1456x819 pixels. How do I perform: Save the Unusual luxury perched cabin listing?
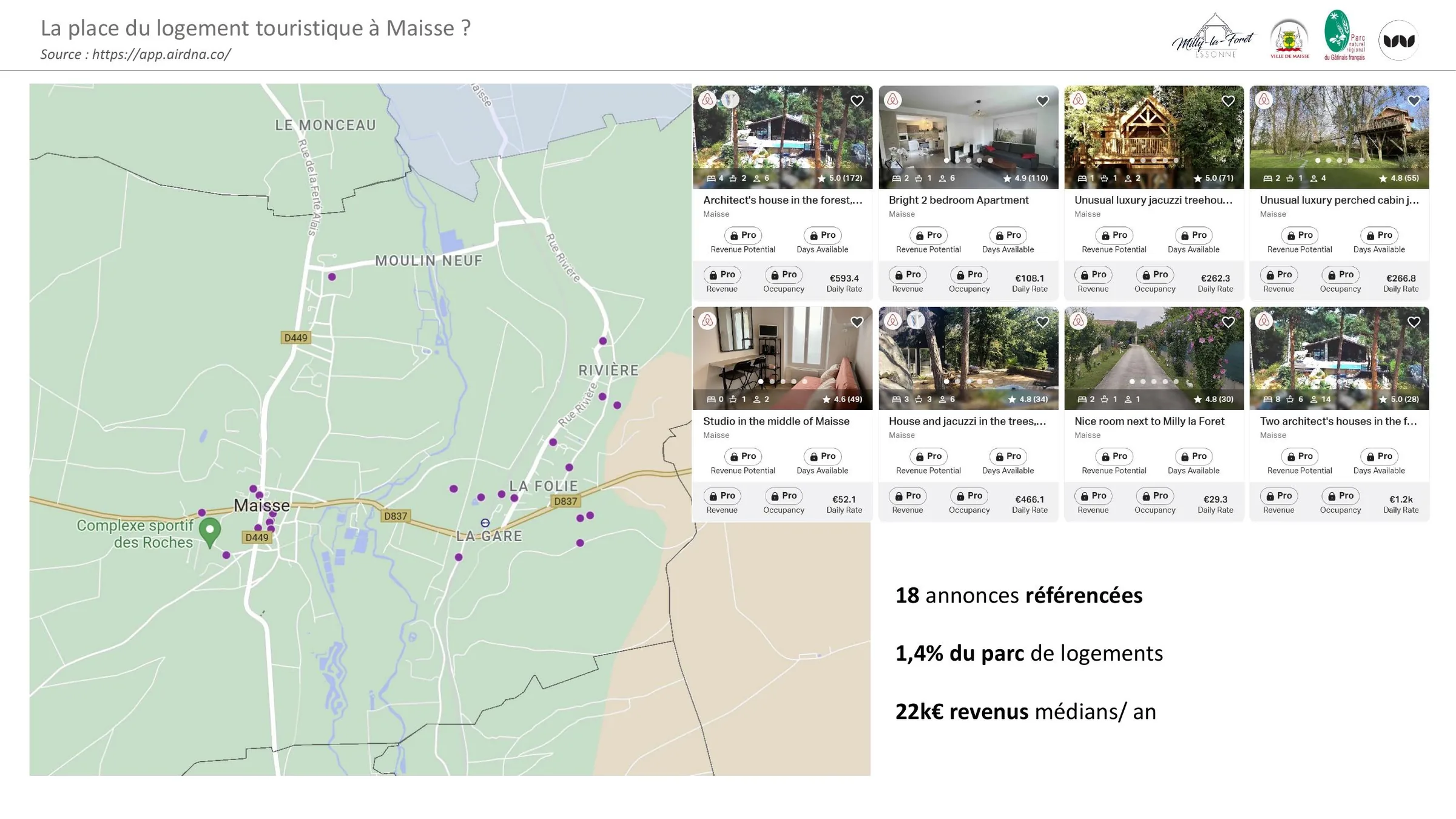pyautogui.click(x=1414, y=101)
